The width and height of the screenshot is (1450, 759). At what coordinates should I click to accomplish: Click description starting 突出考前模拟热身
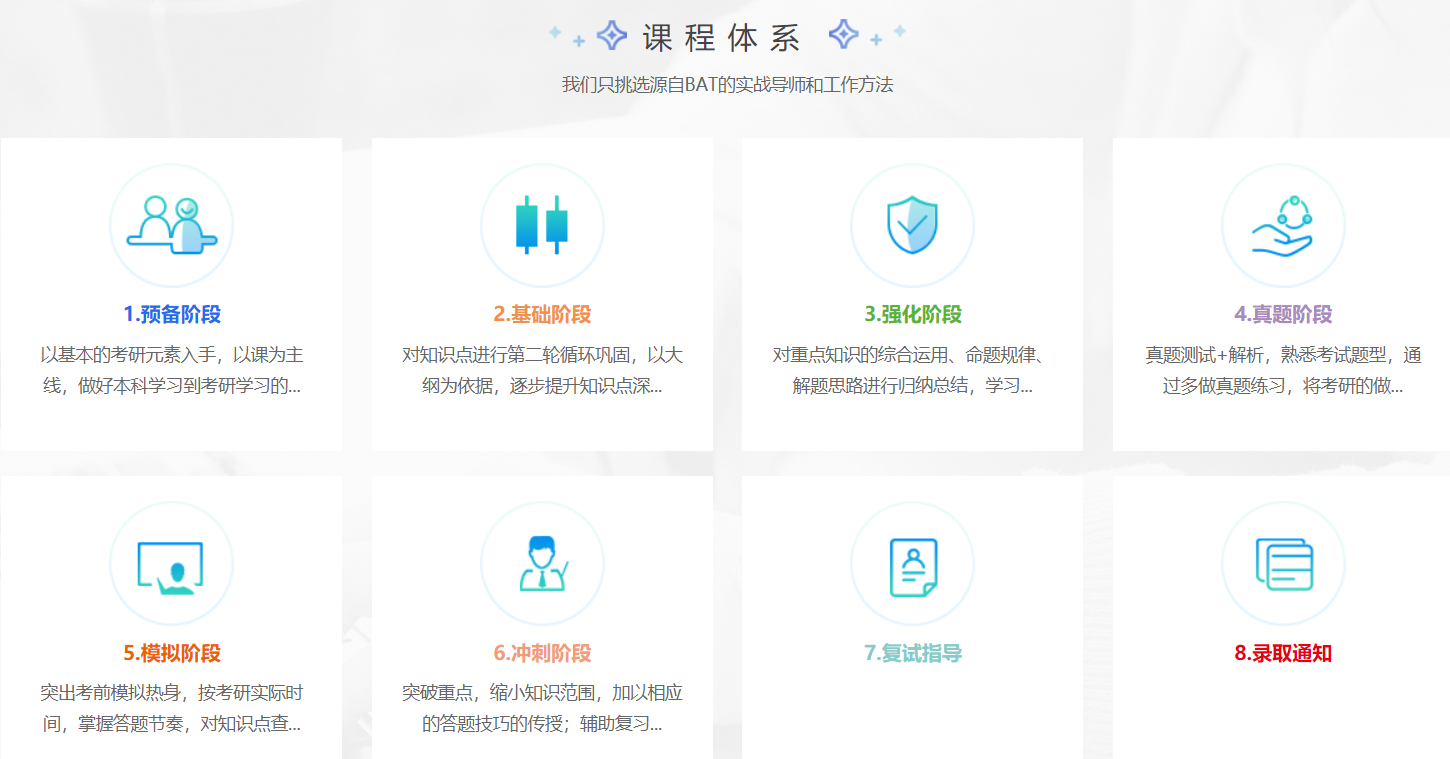tap(172, 709)
